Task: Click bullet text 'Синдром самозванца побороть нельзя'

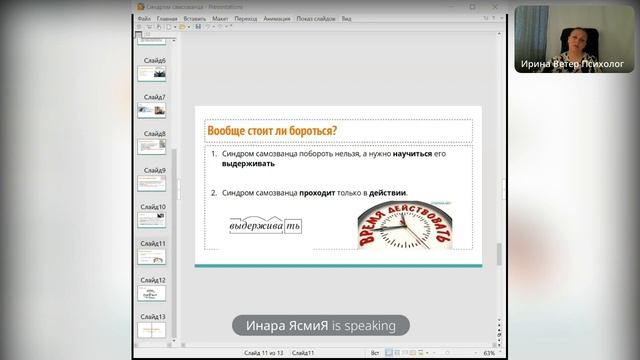Action: coord(291,154)
